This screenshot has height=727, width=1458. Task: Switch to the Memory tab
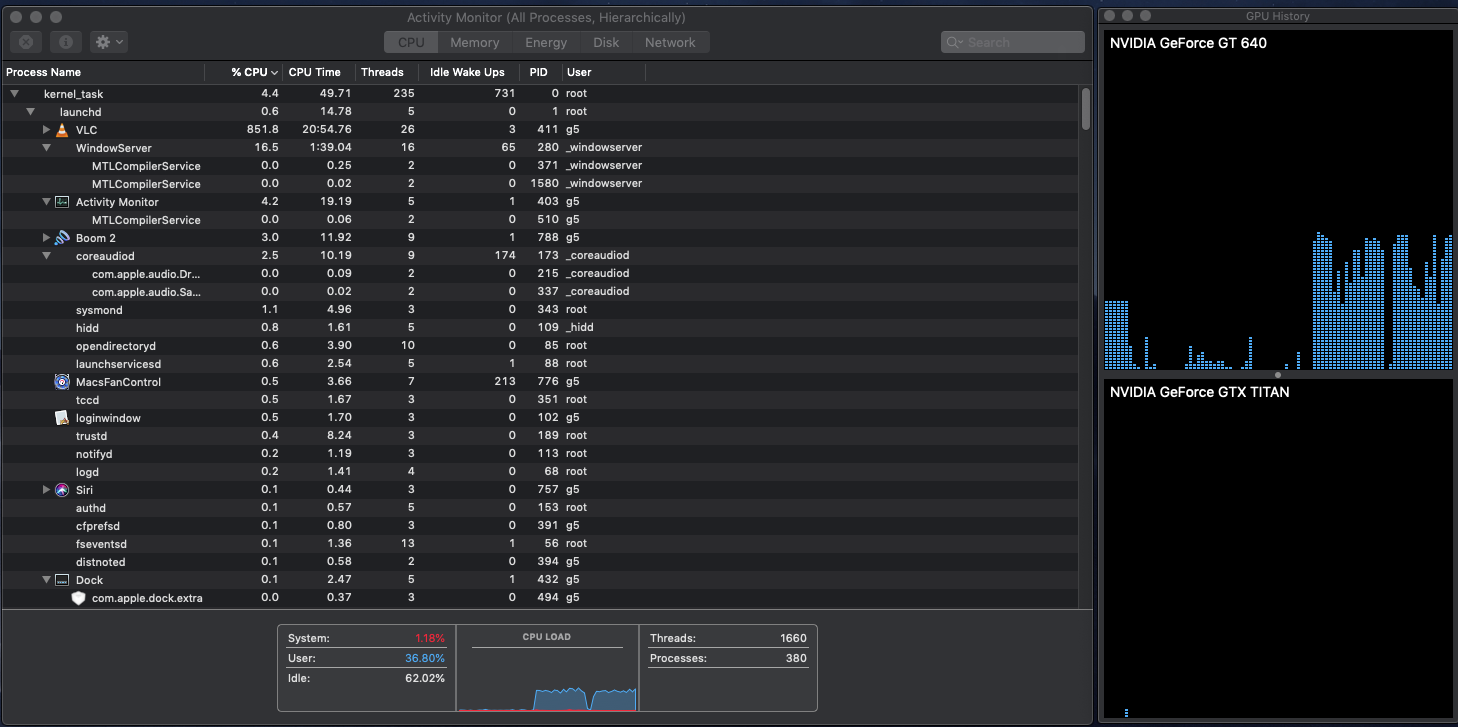475,42
